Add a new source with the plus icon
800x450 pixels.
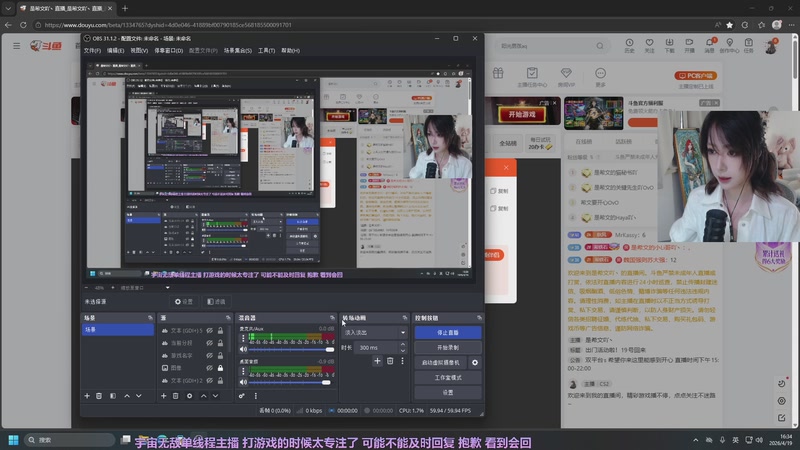[163, 396]
